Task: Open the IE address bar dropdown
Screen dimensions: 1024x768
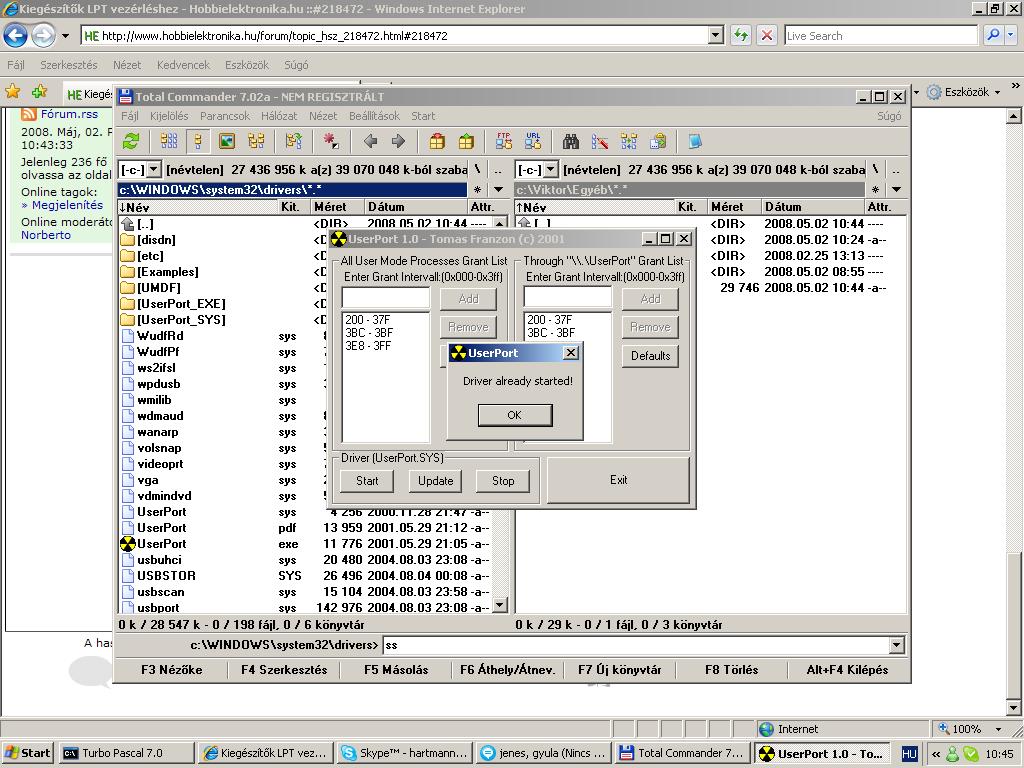Action: click(x=716, y=35)
